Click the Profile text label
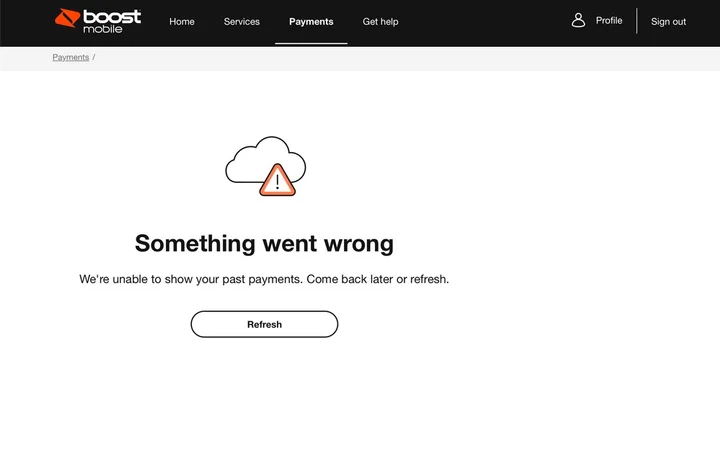This screenshot has width=720, height=454. (609, 20)
